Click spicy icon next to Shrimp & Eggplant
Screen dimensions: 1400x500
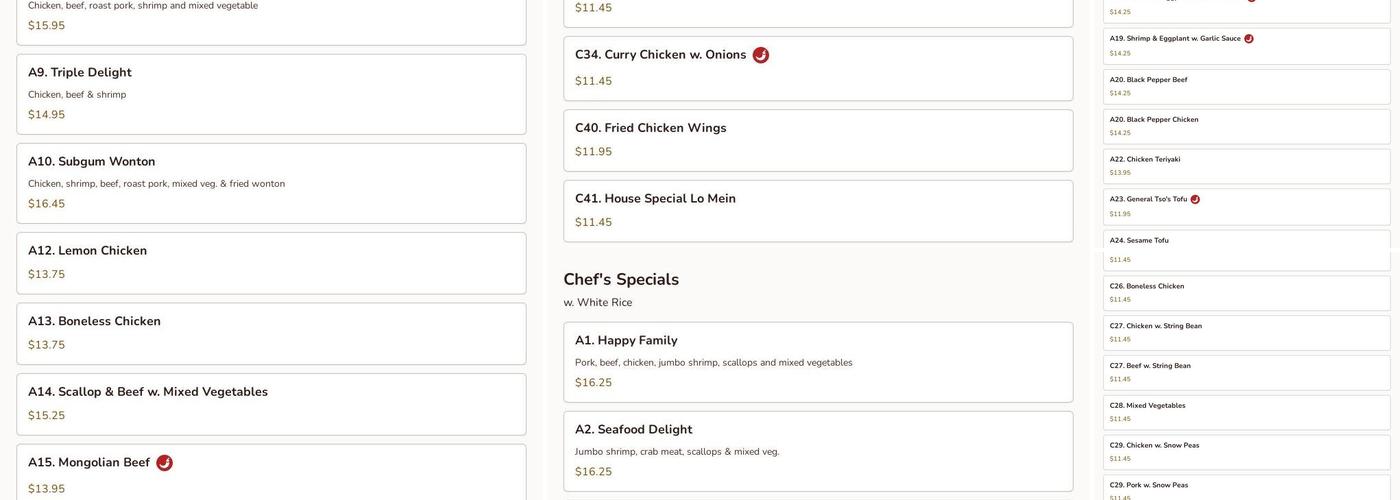(x=1249, y=39)
